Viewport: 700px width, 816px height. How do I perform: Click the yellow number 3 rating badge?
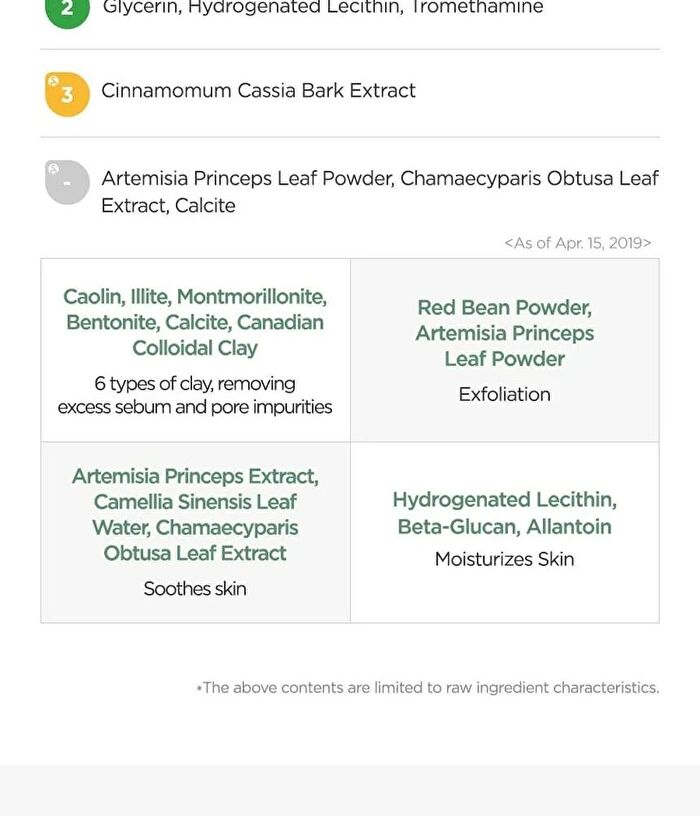[x=67, y=94]
